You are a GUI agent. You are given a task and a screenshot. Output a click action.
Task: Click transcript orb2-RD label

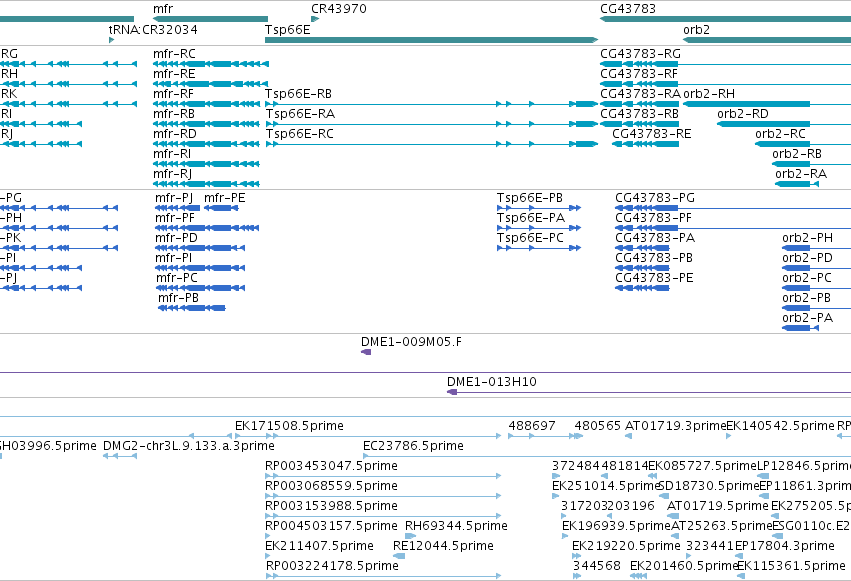(x=743, y=114)
